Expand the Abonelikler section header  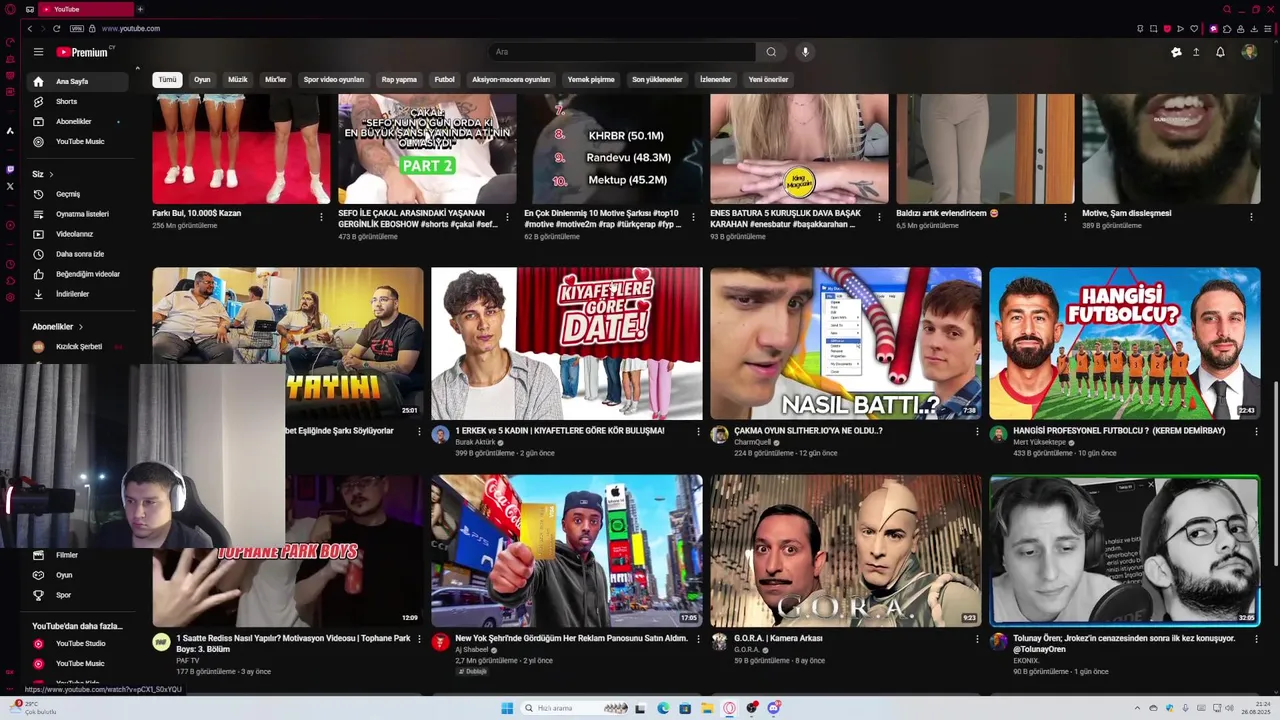coord(58,327)
